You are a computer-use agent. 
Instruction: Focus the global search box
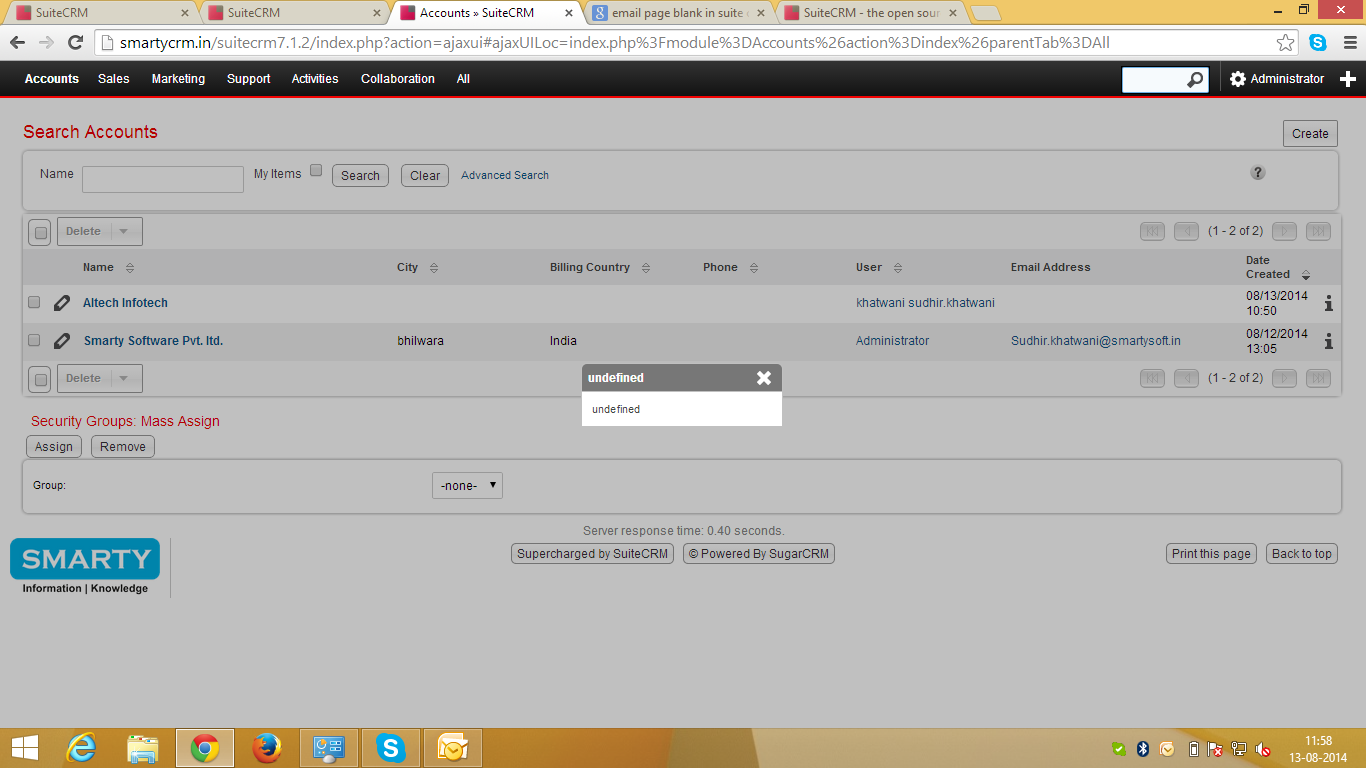[1165, 80]
